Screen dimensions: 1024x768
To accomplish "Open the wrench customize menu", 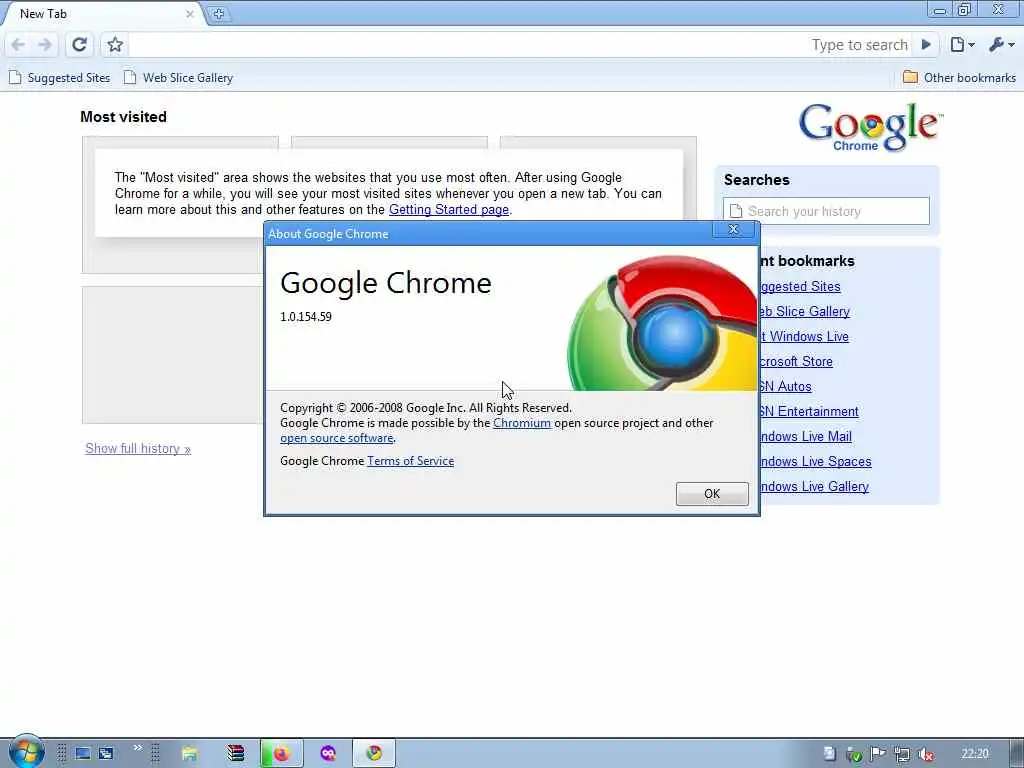I will pos(1001,44).
